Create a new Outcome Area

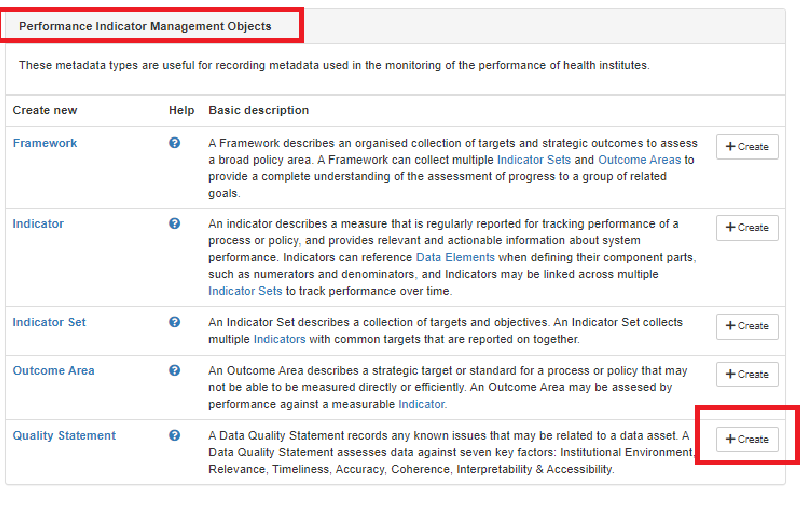click(747, 374)
